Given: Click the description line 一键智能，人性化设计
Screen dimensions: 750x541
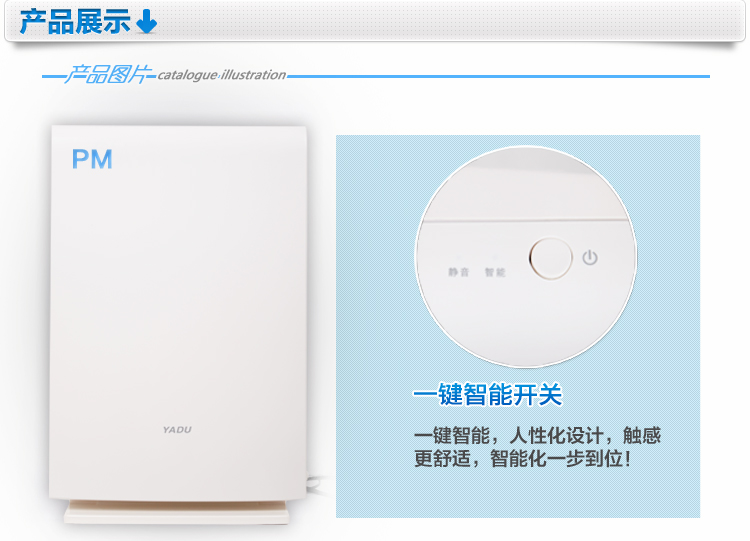Looking at the screenshot, I should click(537, 436).
